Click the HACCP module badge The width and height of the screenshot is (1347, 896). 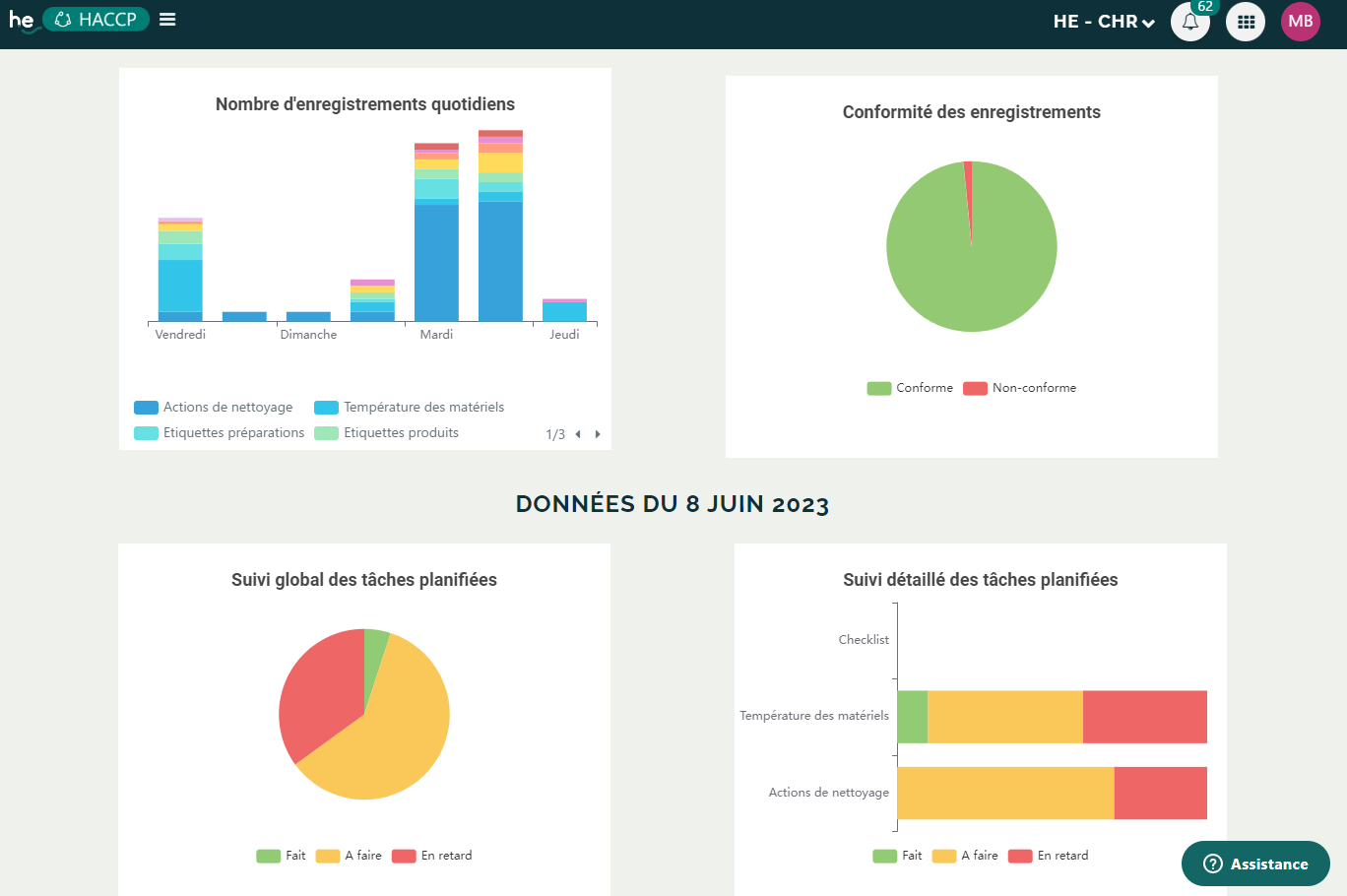(96, 20)
